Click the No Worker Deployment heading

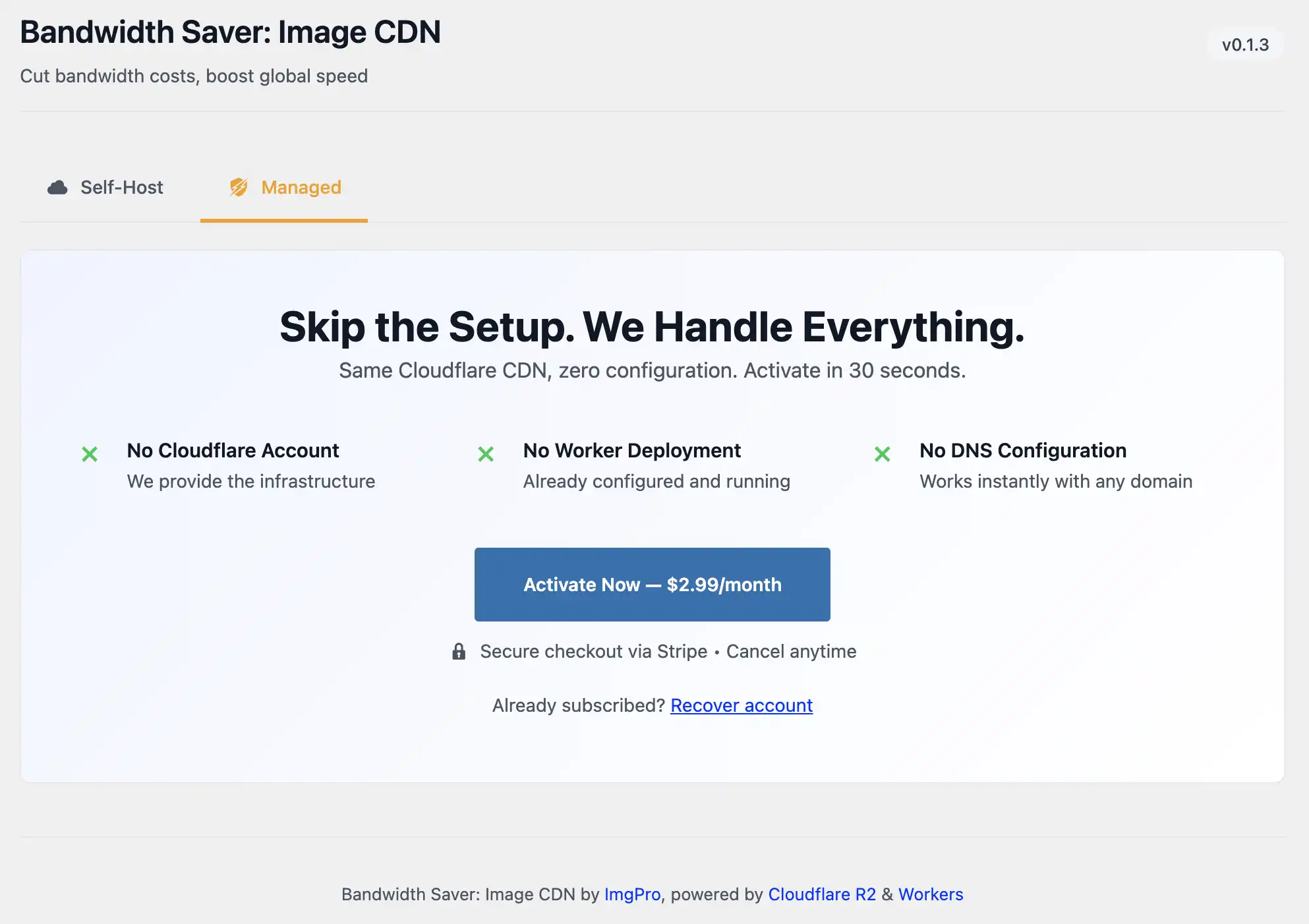(631, 450)
